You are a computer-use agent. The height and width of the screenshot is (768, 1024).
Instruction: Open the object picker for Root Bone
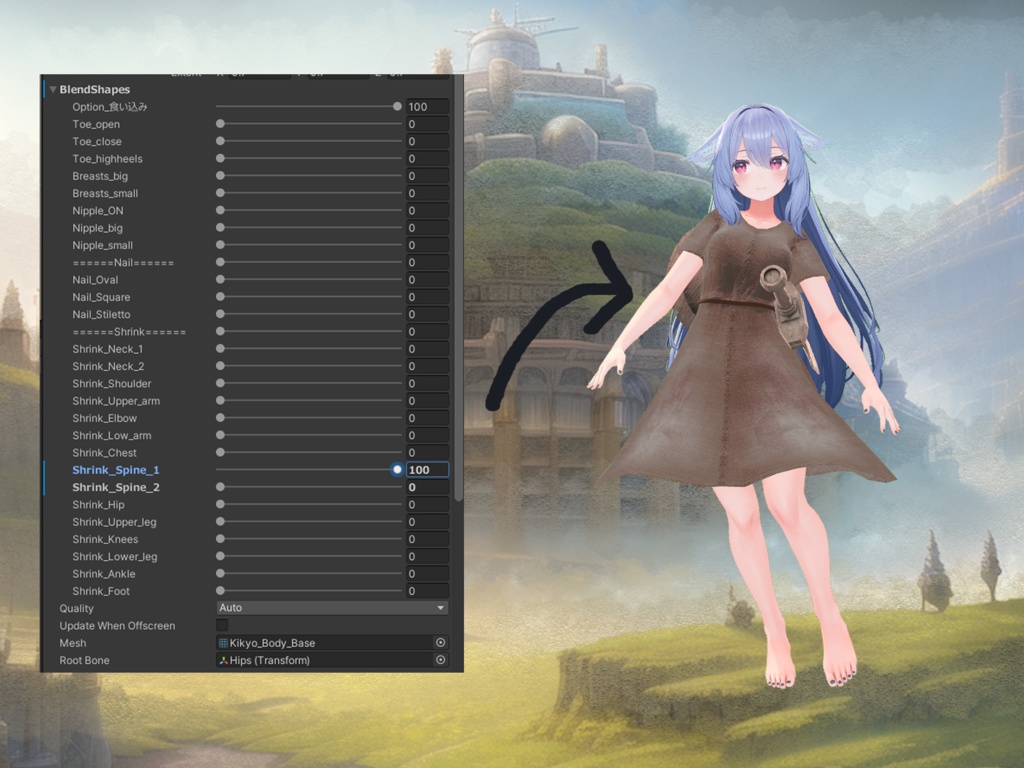(x=440, y=660)
